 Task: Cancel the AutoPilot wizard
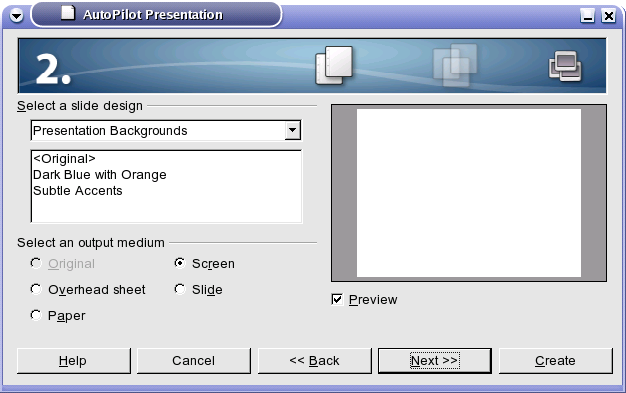pyautogui.click(x=194, y=361)
